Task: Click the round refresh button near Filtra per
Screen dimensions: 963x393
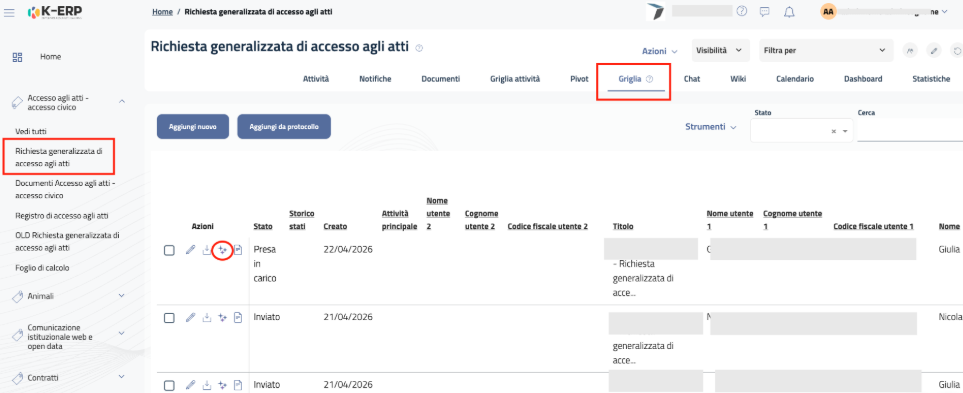Action: tap(957, 50)
